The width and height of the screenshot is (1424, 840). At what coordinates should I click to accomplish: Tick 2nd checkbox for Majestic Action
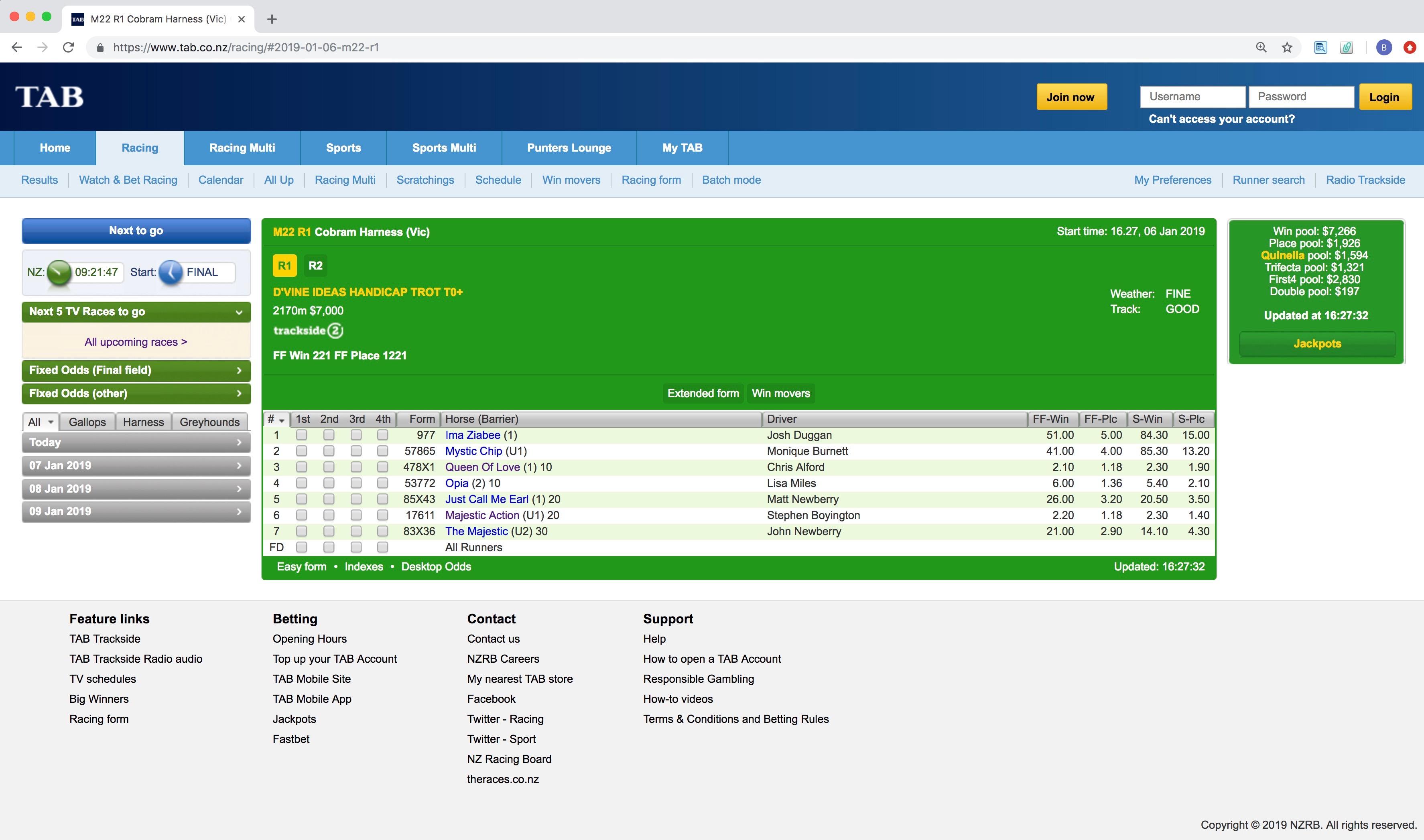(x=329, y=515)
